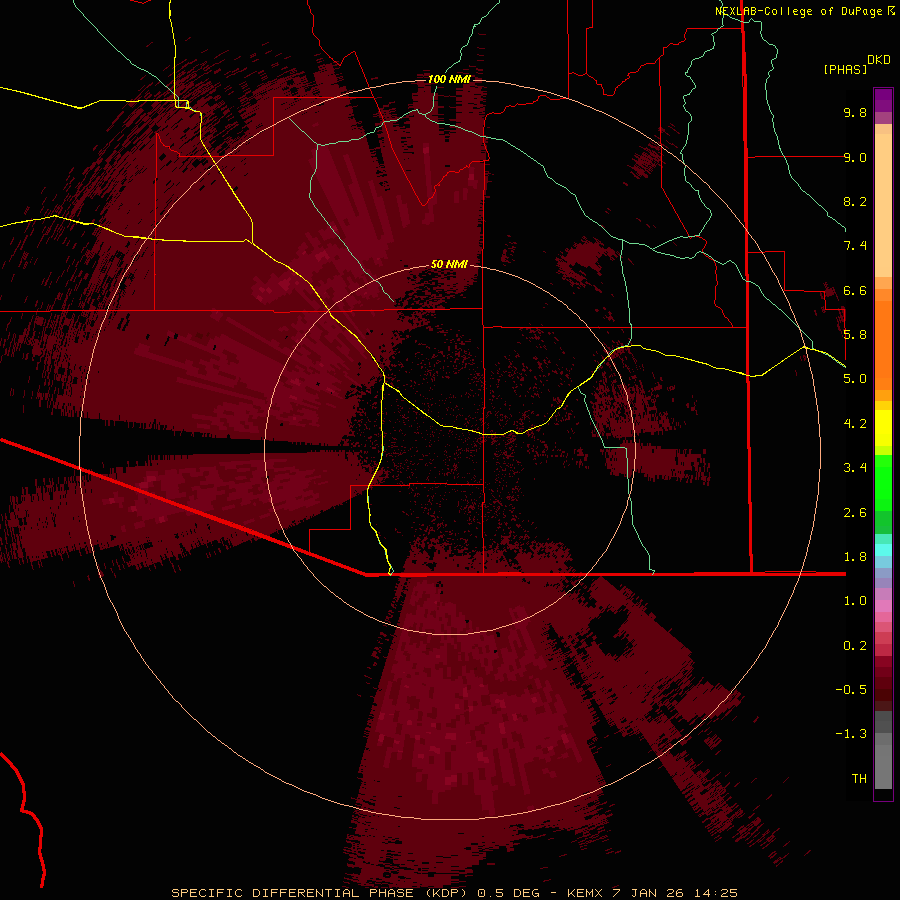The width and height of the screenshot is (900, 900).
Task: Click the 2.6 scale value
Action: click(855, 513)
